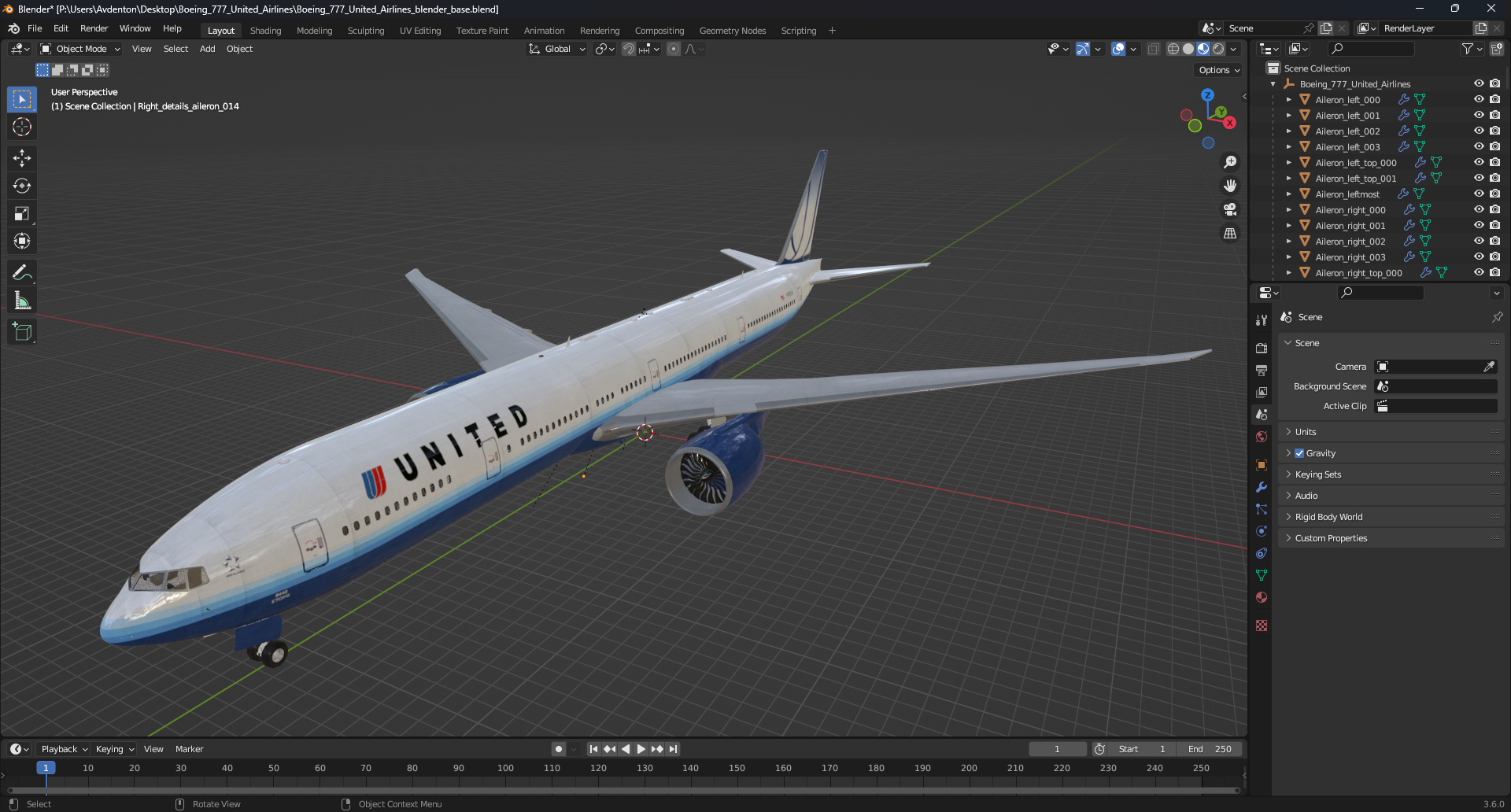The image size is (1511, 812).
Task: Open the Particles properties tab
Action: [1262, 509]
